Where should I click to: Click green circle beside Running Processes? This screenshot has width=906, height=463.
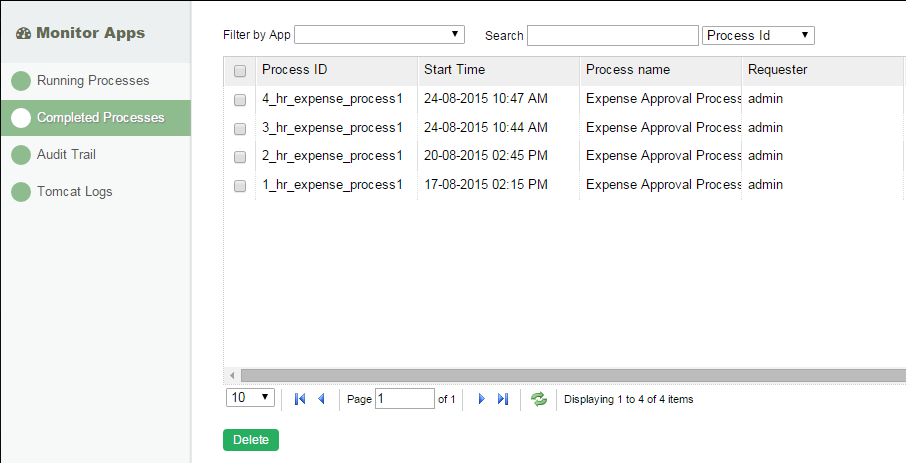coord(21,80)
